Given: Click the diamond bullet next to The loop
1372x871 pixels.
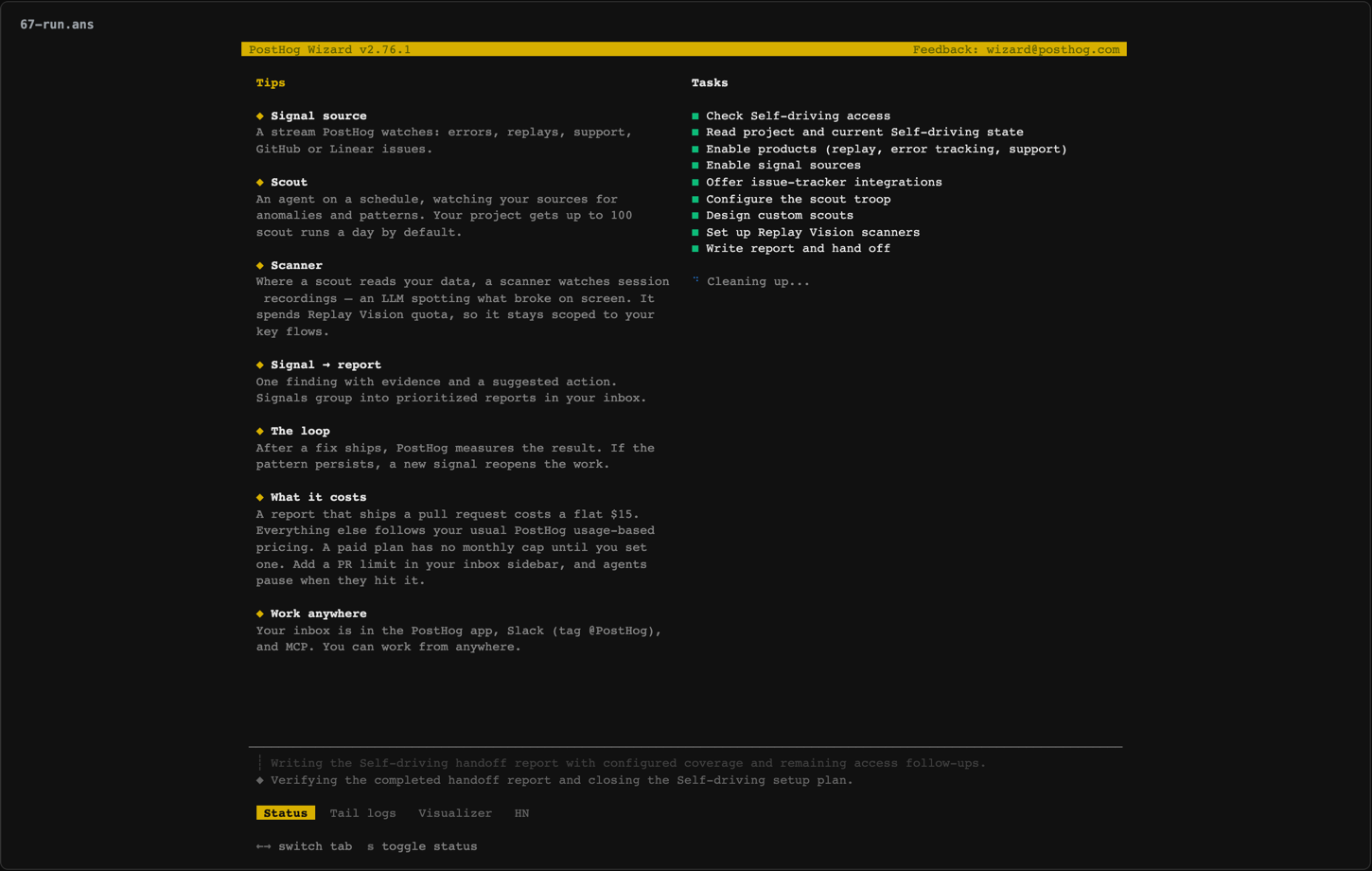Looking at the screenshot, I should coord(260,431).
